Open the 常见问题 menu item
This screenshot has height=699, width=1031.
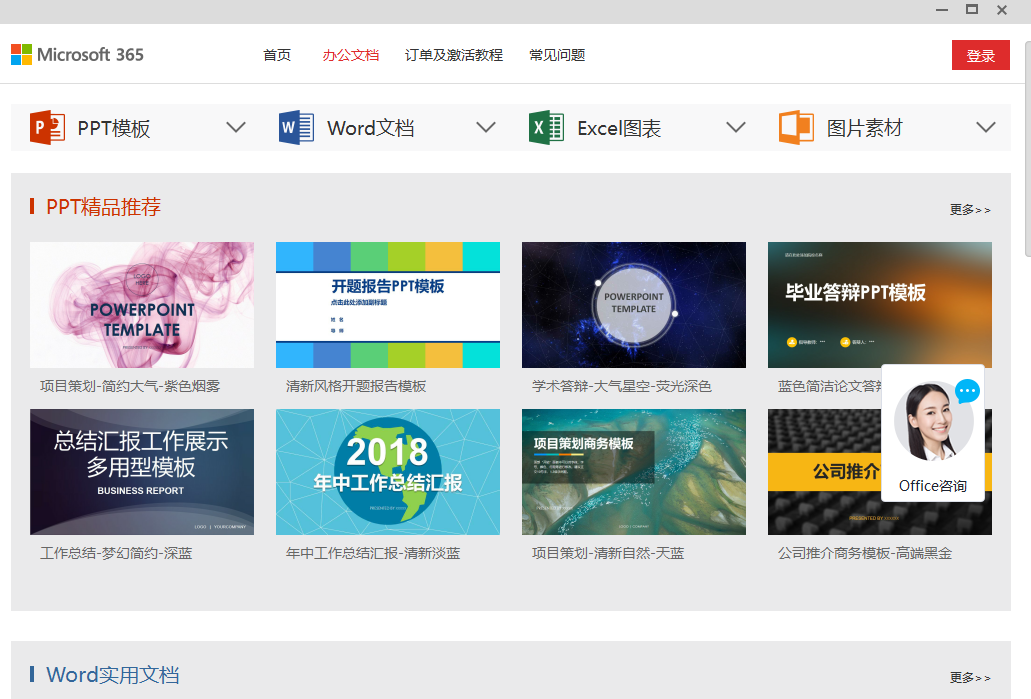pos(557,55)
